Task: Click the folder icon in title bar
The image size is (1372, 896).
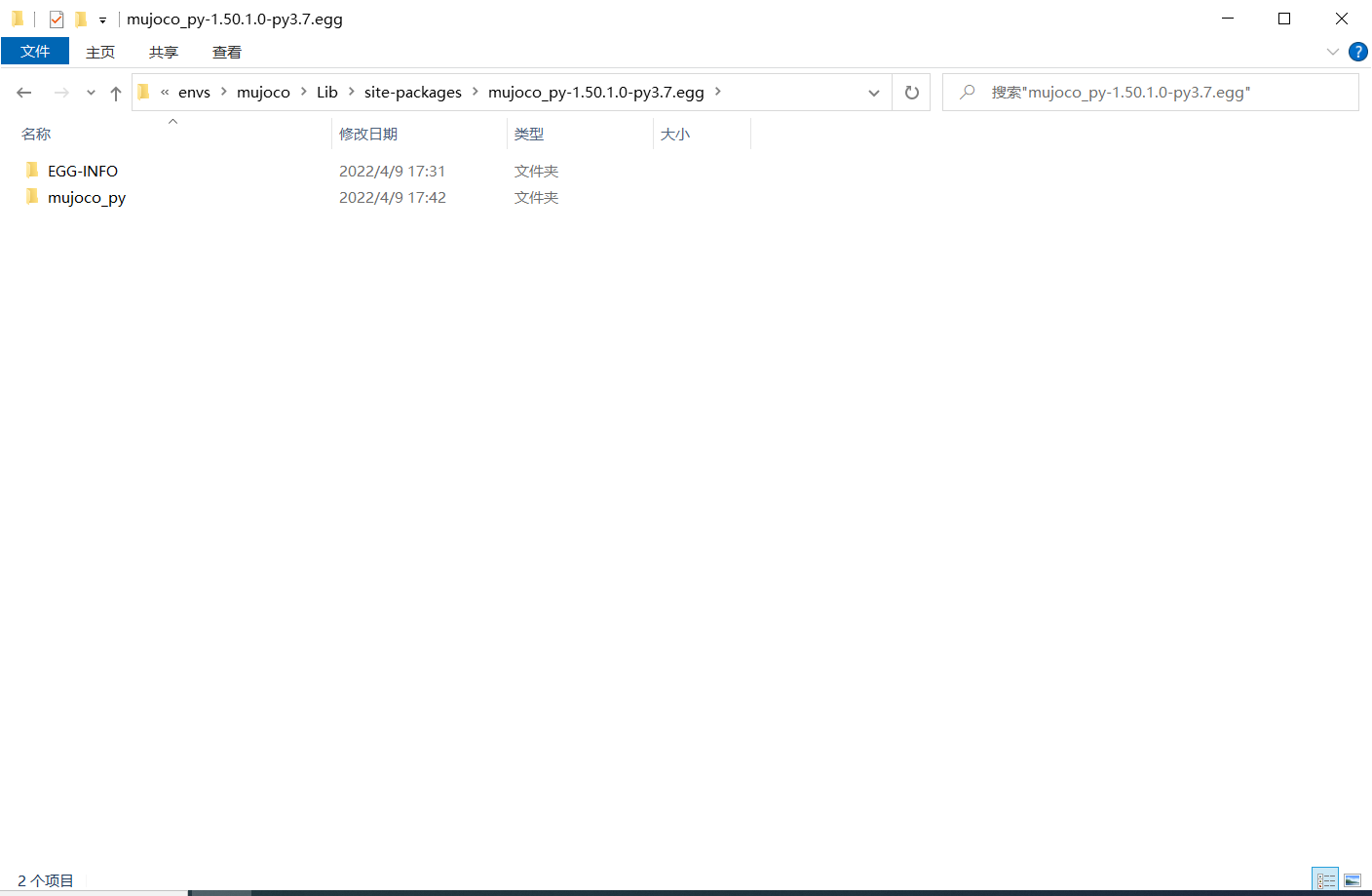Action: pos(18,18)
